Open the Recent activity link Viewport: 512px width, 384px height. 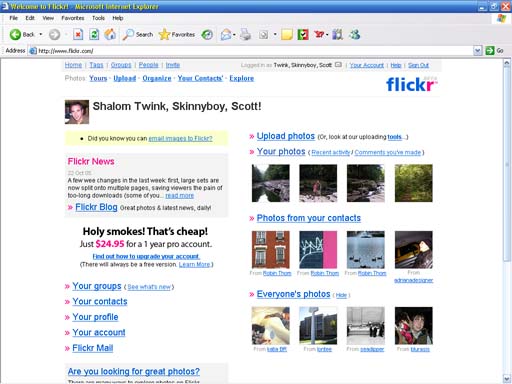pyautogui.click(x=331, y=152)
